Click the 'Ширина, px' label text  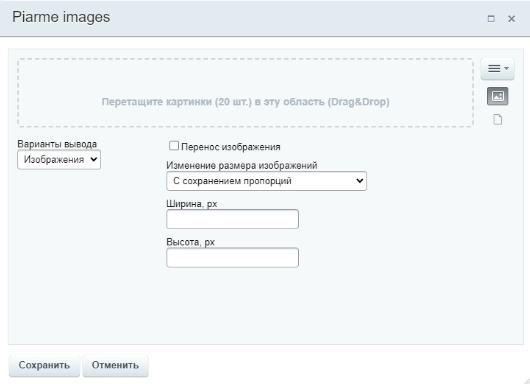(192, 204)
